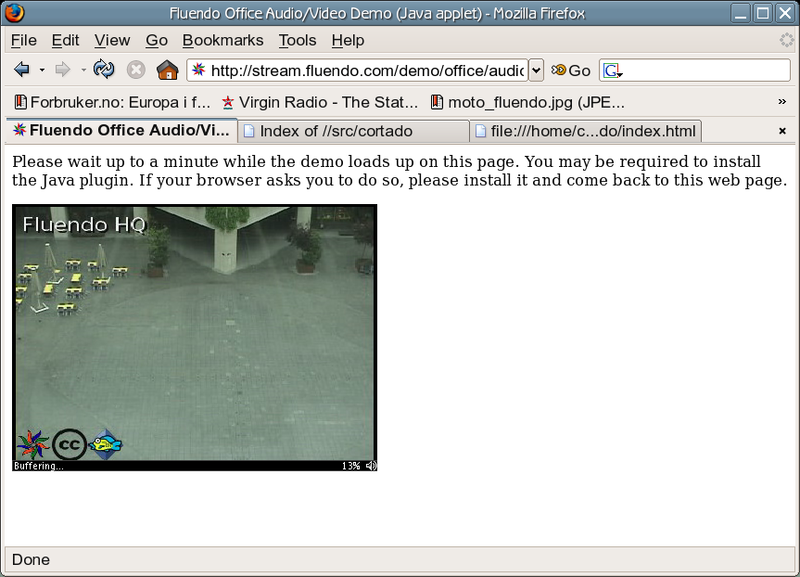Screen dimensions: 800x577
Task: Open the Tools menu
Action: 297,40
